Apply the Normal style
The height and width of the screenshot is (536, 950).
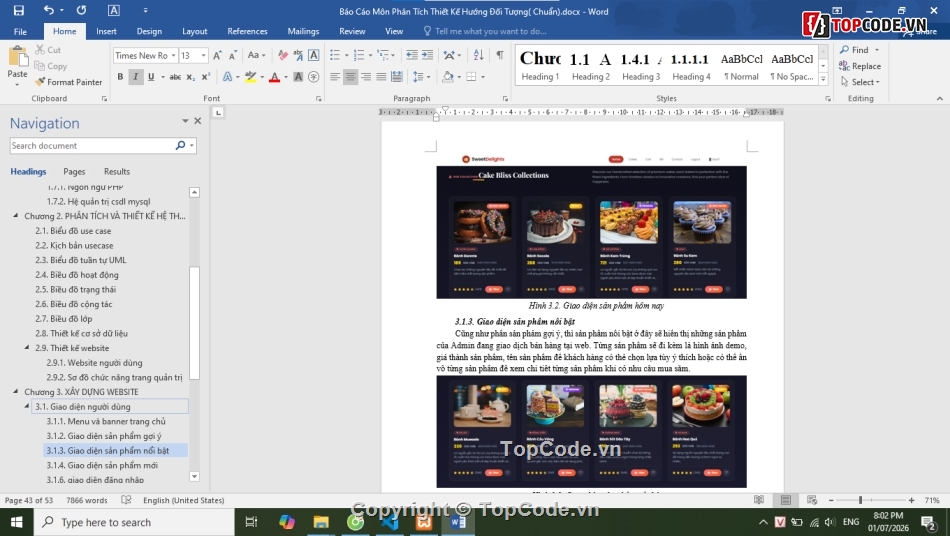(741, 65)
